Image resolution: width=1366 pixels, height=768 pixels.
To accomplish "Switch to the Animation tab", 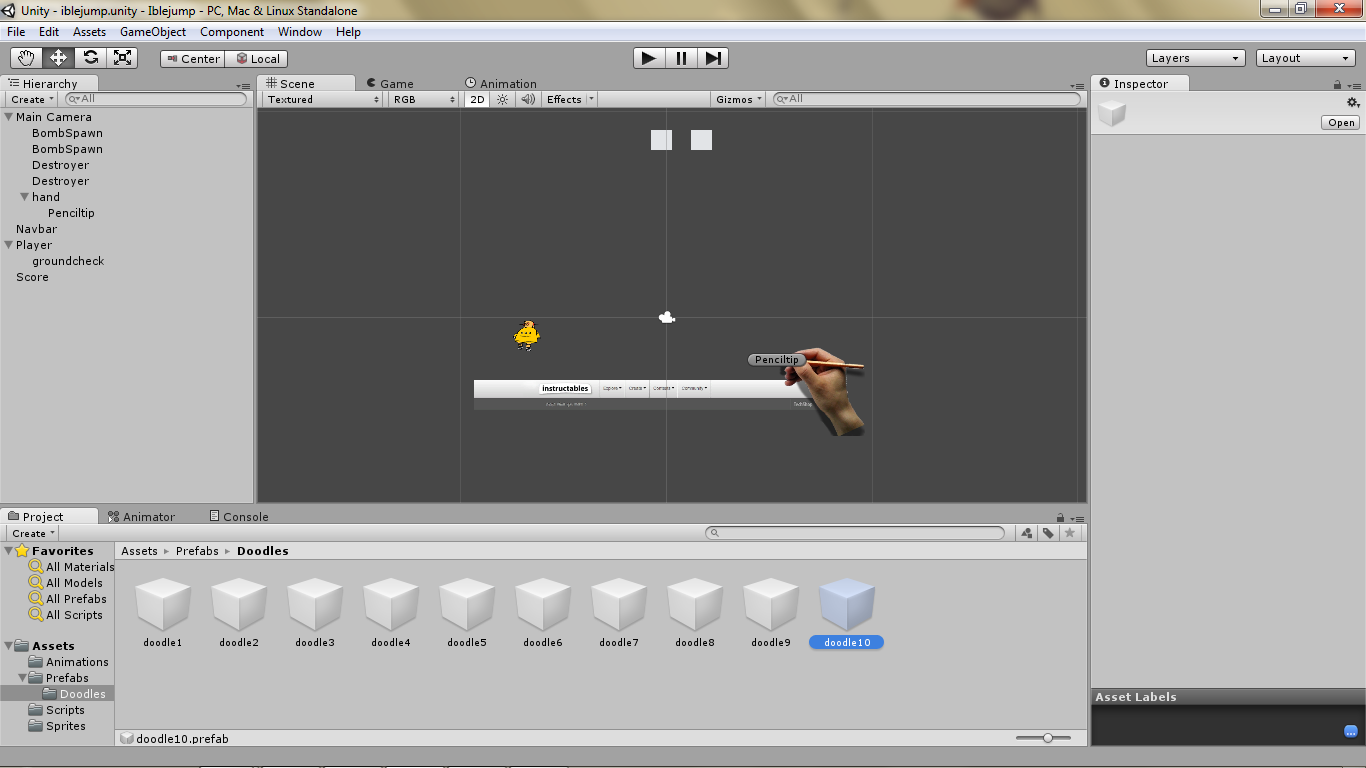I will point(501,84).
